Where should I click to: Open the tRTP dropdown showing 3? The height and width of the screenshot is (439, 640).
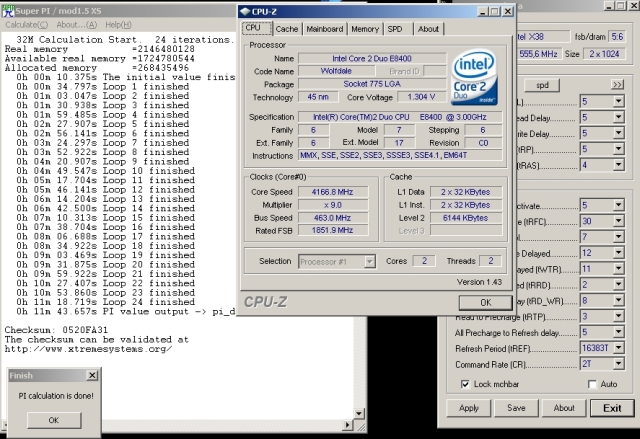[x=619, y=316]
